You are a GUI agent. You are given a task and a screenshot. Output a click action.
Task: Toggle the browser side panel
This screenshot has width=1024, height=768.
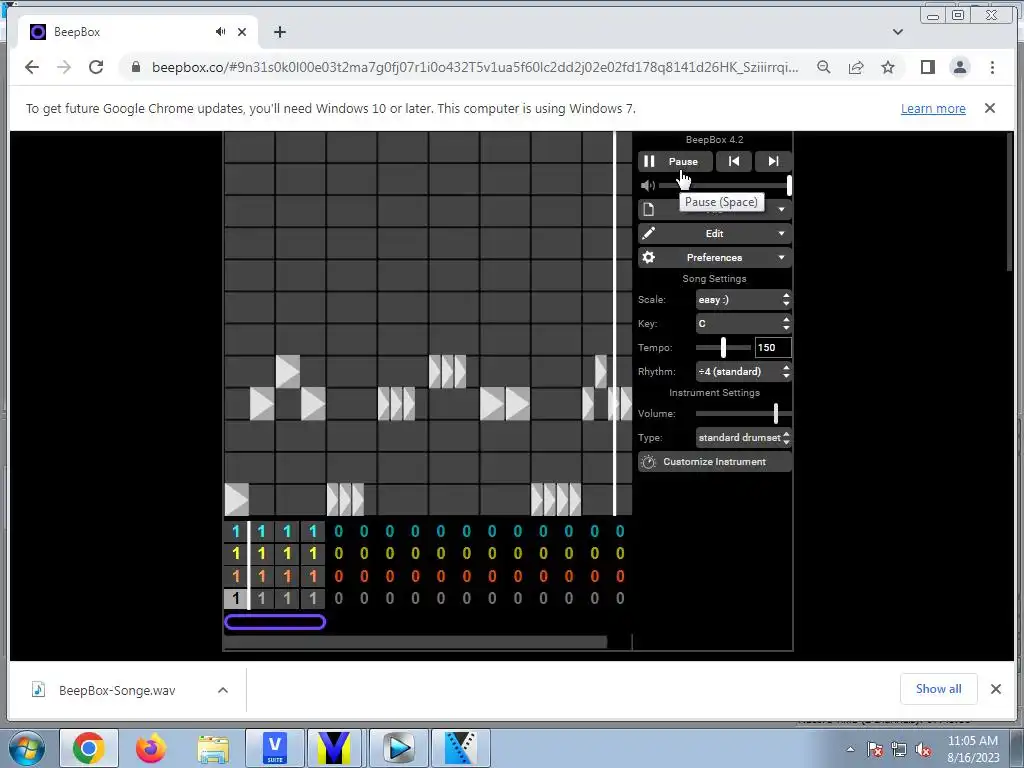click(x=928, y=67)
